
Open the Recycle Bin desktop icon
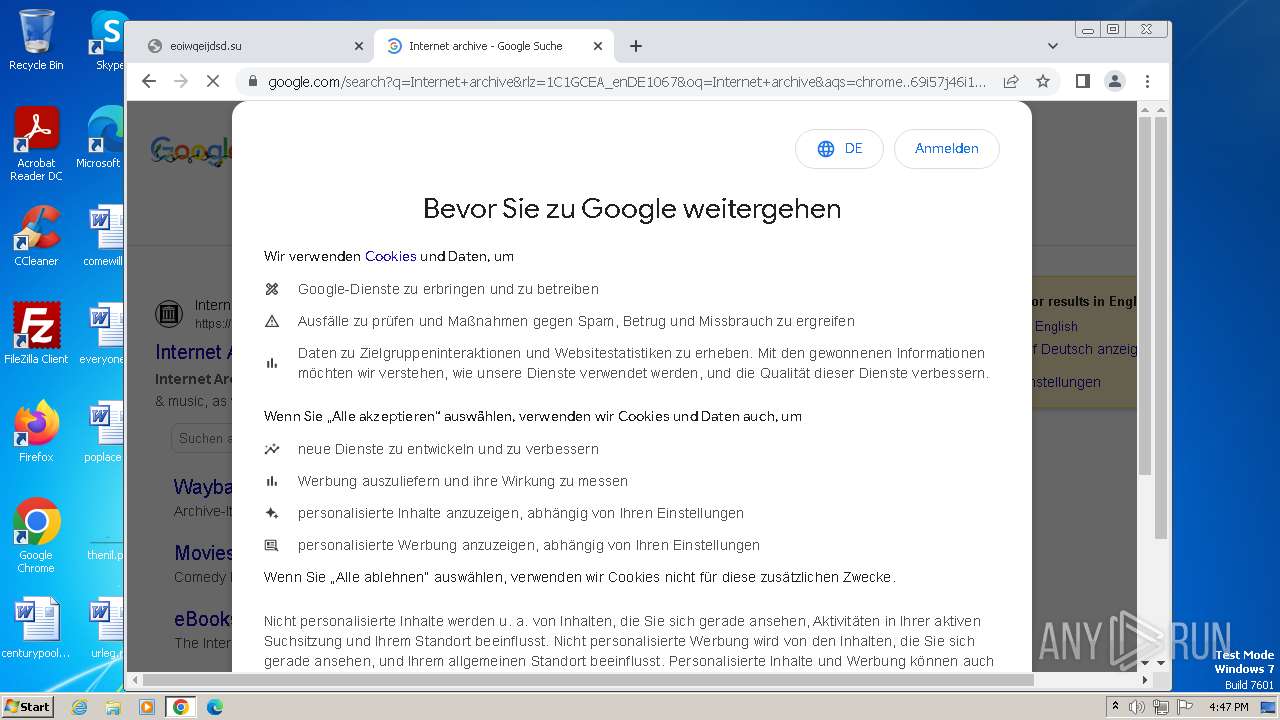[x=36, y=40]
